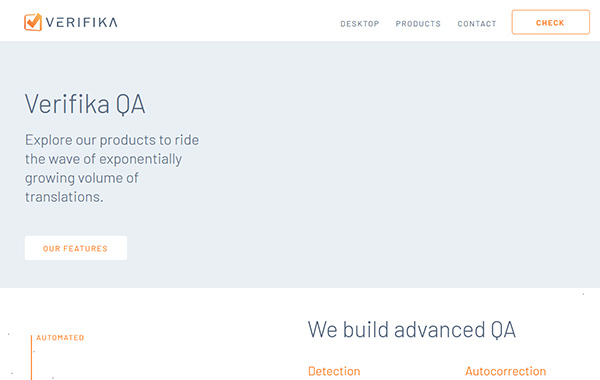This screenshot has height=380, width=600.
Task: Open the Autocorrection feature heading
Action: coord(505,371)
